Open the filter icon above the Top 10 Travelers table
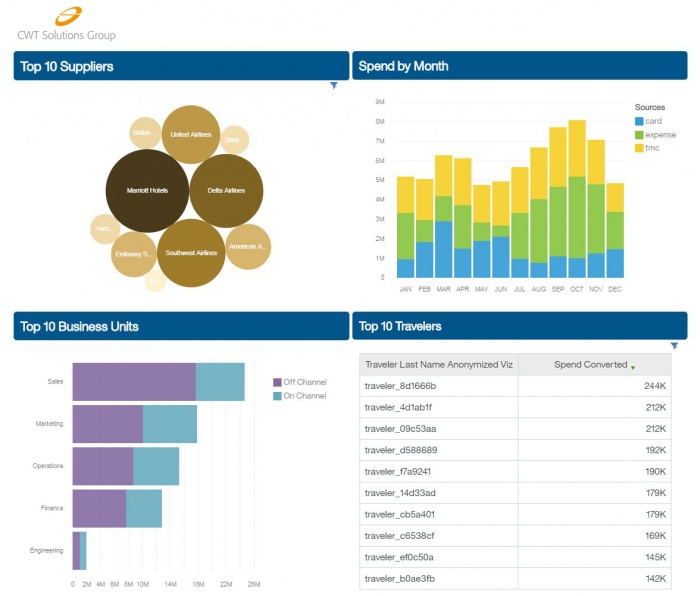This screenshot has height=596, width=700. [674, 346]
